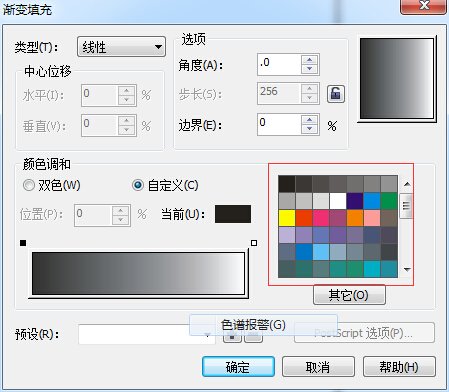
Task: Pick the dark indigo swatch next to white
Action: 355,201
